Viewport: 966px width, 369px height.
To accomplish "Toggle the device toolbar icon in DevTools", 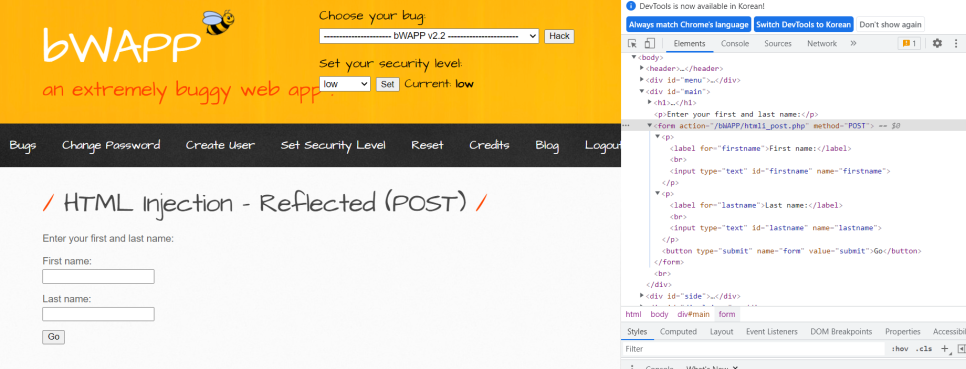I will 649,44.
